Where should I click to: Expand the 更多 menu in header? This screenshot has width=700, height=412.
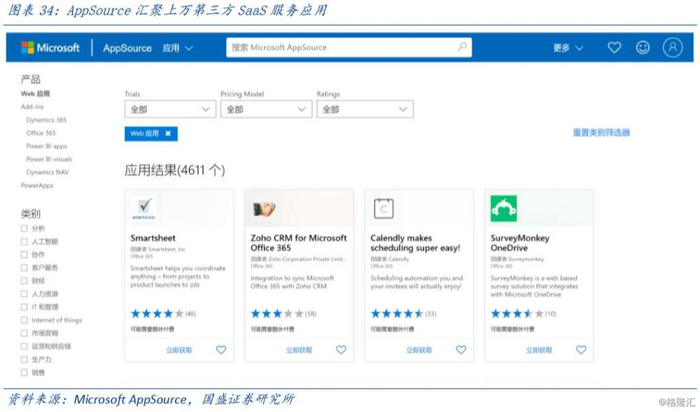click(568, 48)
